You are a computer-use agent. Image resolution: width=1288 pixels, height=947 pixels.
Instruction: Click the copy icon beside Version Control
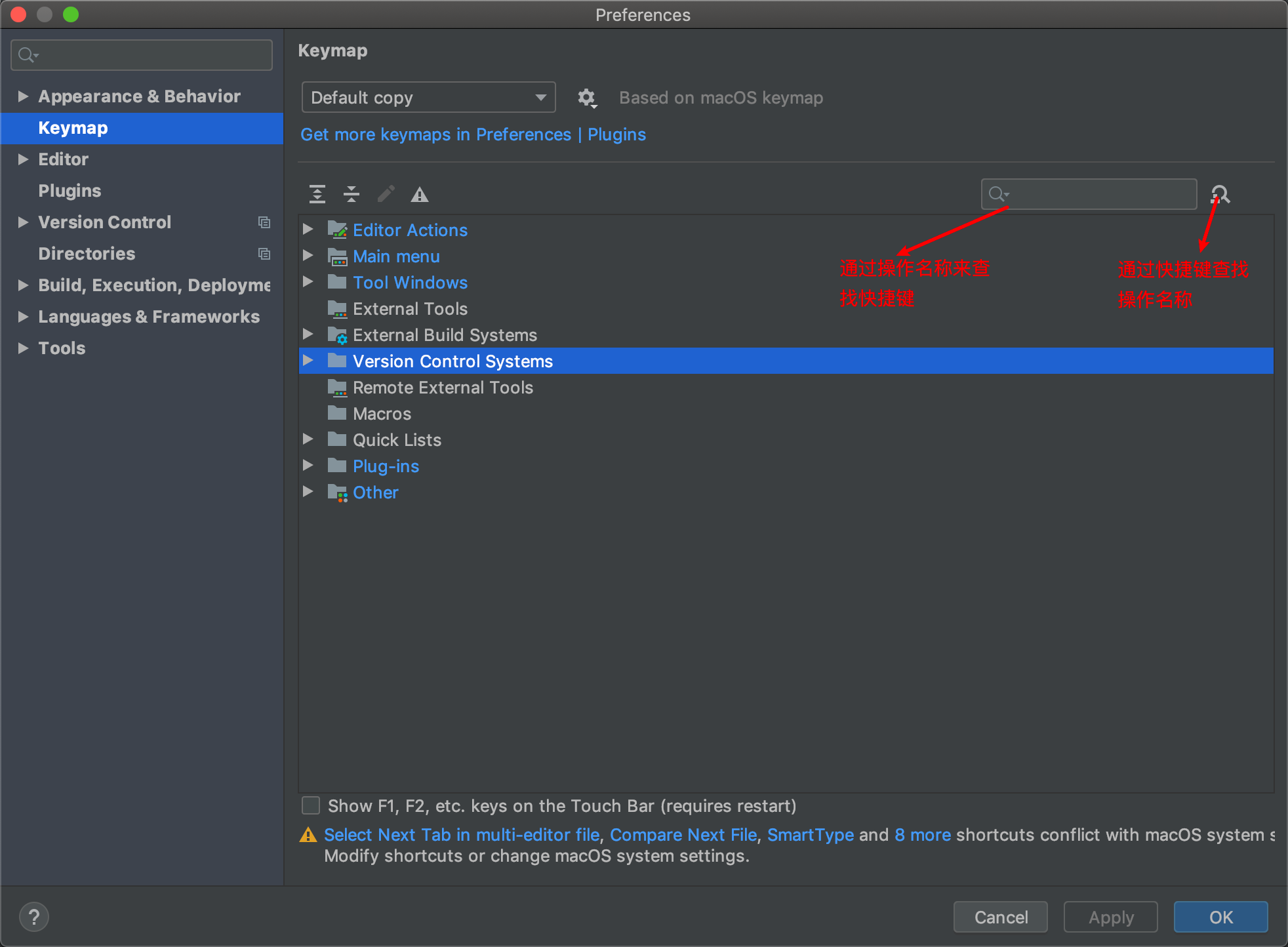pyautogui.click(x=264, y=222)
